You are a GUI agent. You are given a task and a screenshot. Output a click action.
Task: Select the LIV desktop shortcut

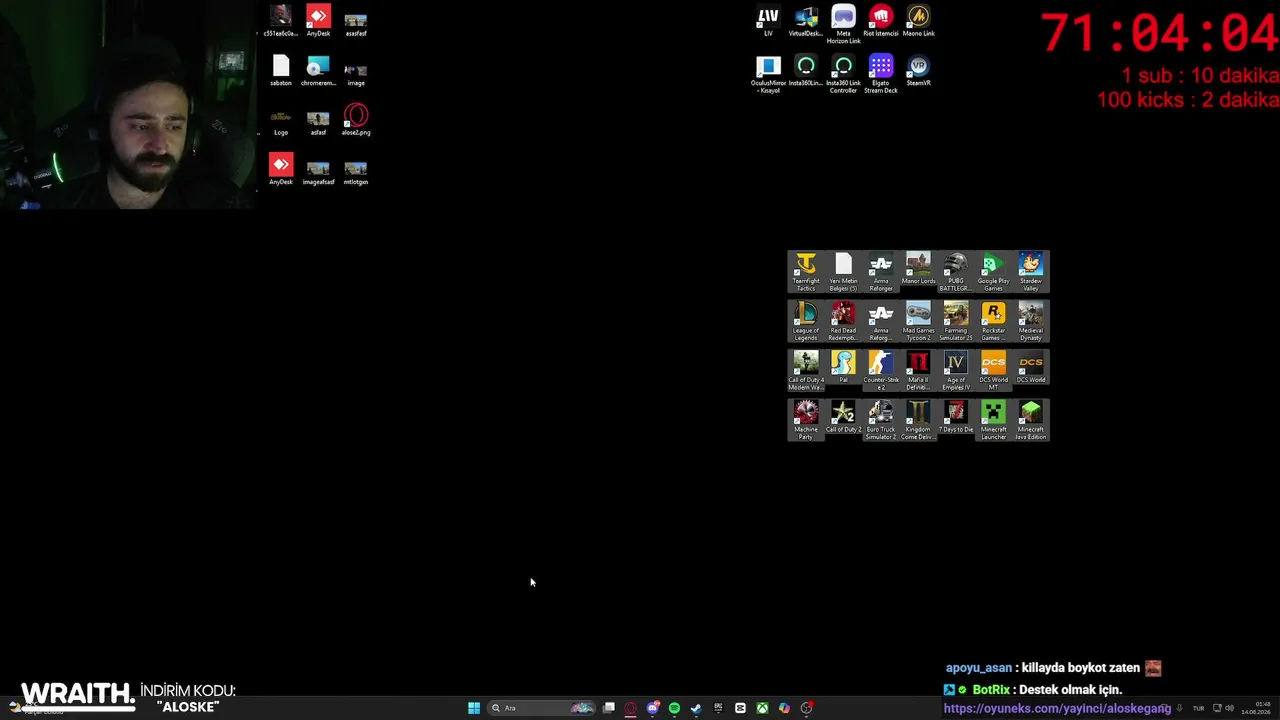(768, 21)
